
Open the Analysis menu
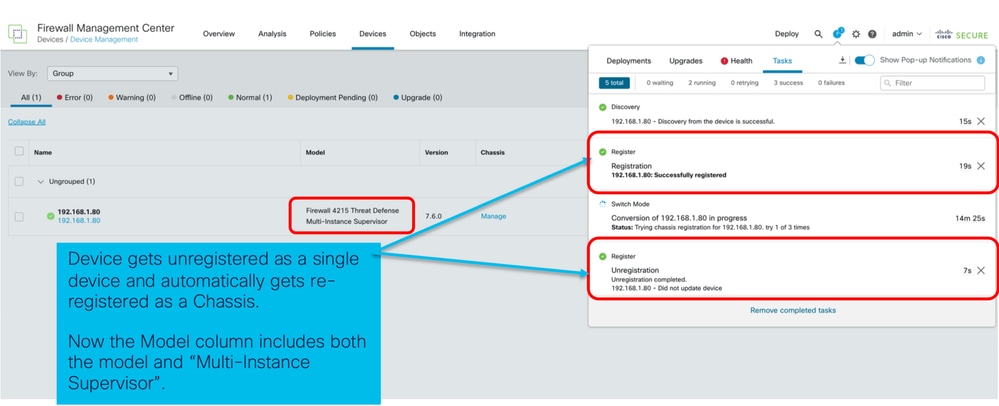[x=272, y=34]
